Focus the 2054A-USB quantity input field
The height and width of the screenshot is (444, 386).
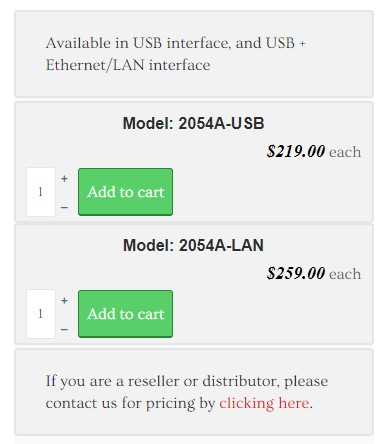(41, 192)
